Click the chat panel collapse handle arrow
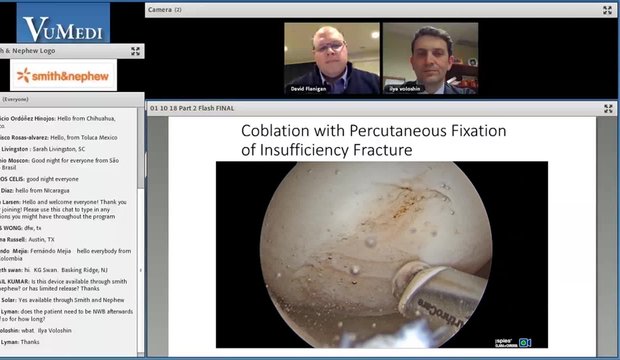 141,270
